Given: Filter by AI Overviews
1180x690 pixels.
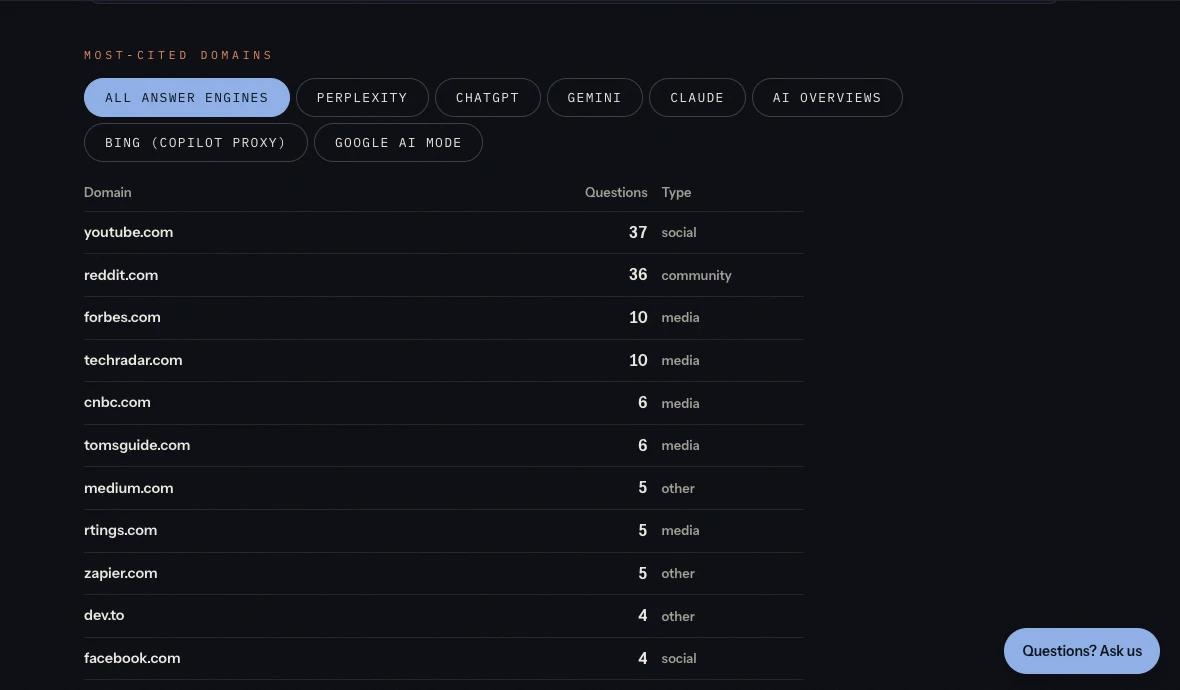Looking at the screenshot, I should click(827, 98).
